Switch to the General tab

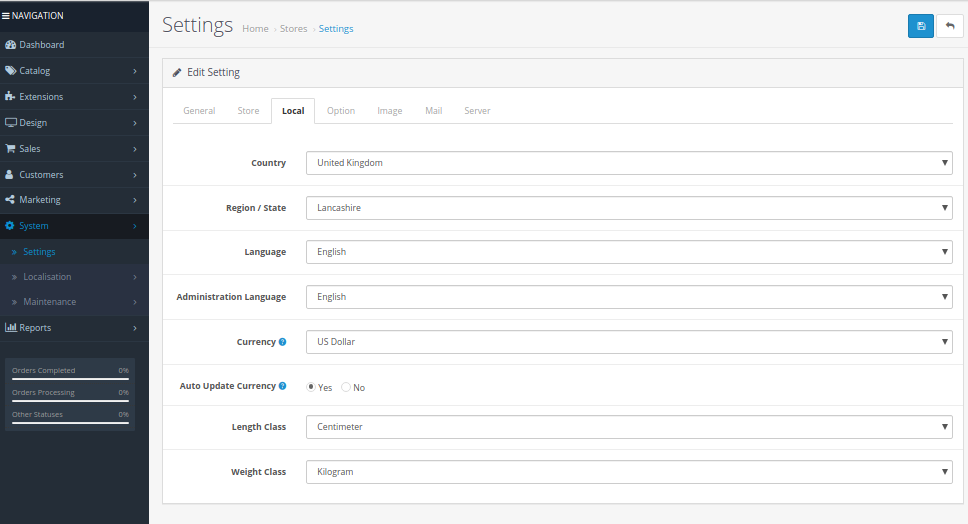click(199, 111)
